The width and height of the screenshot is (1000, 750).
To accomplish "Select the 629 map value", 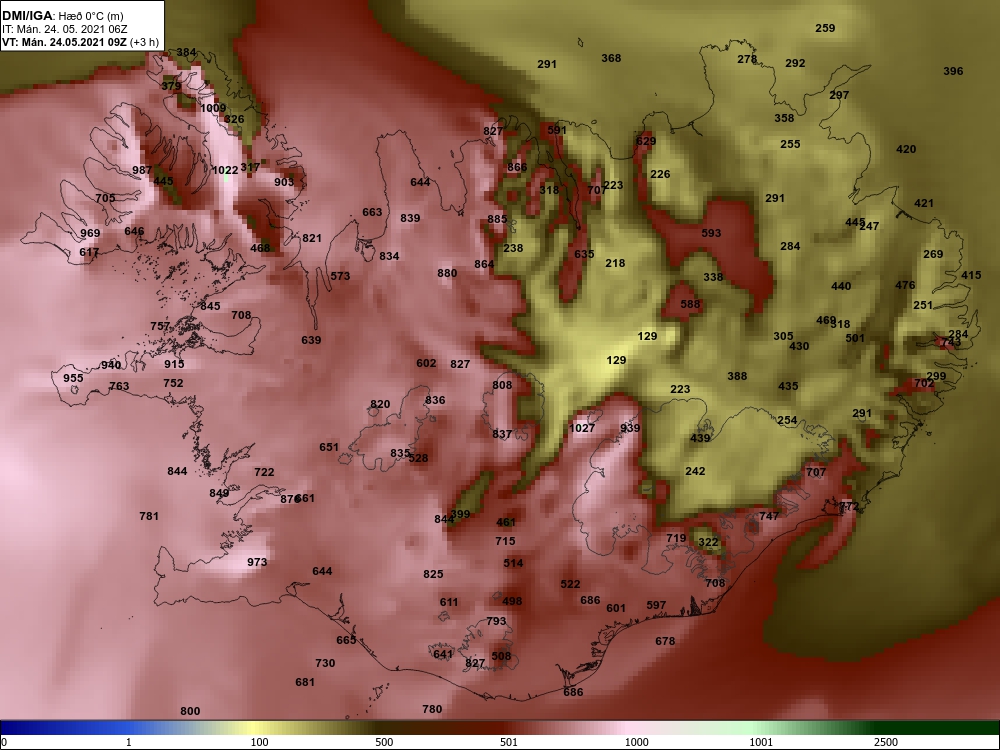I will click(646, 141).
